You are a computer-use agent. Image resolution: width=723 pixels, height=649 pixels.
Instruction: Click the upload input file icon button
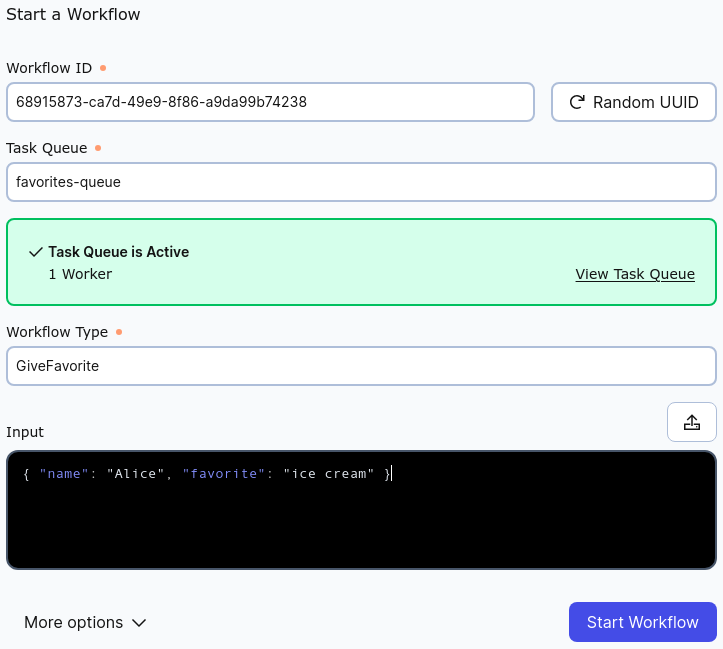691,422
